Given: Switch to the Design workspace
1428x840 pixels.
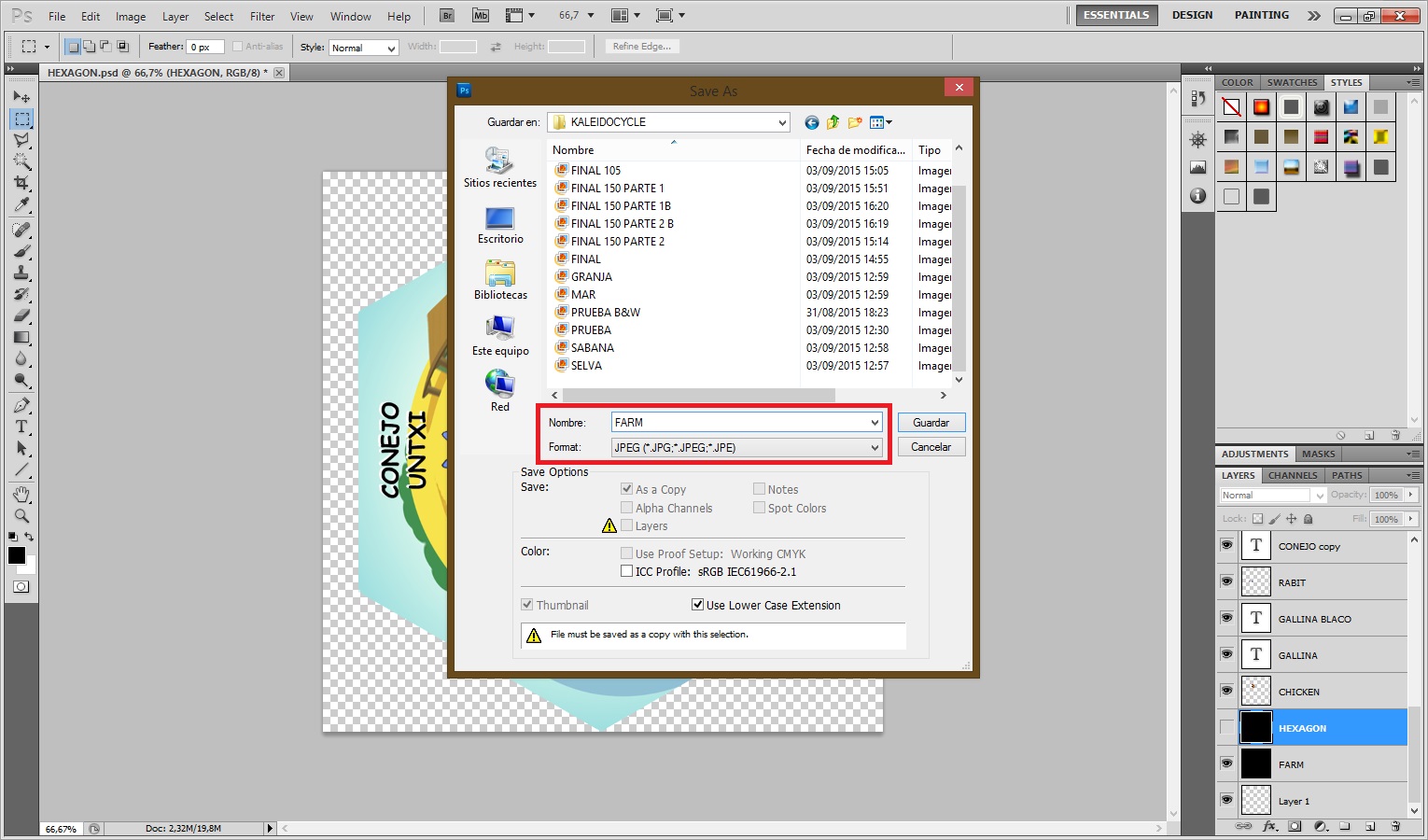Looking at the screenshot, I should [1193, 15].
